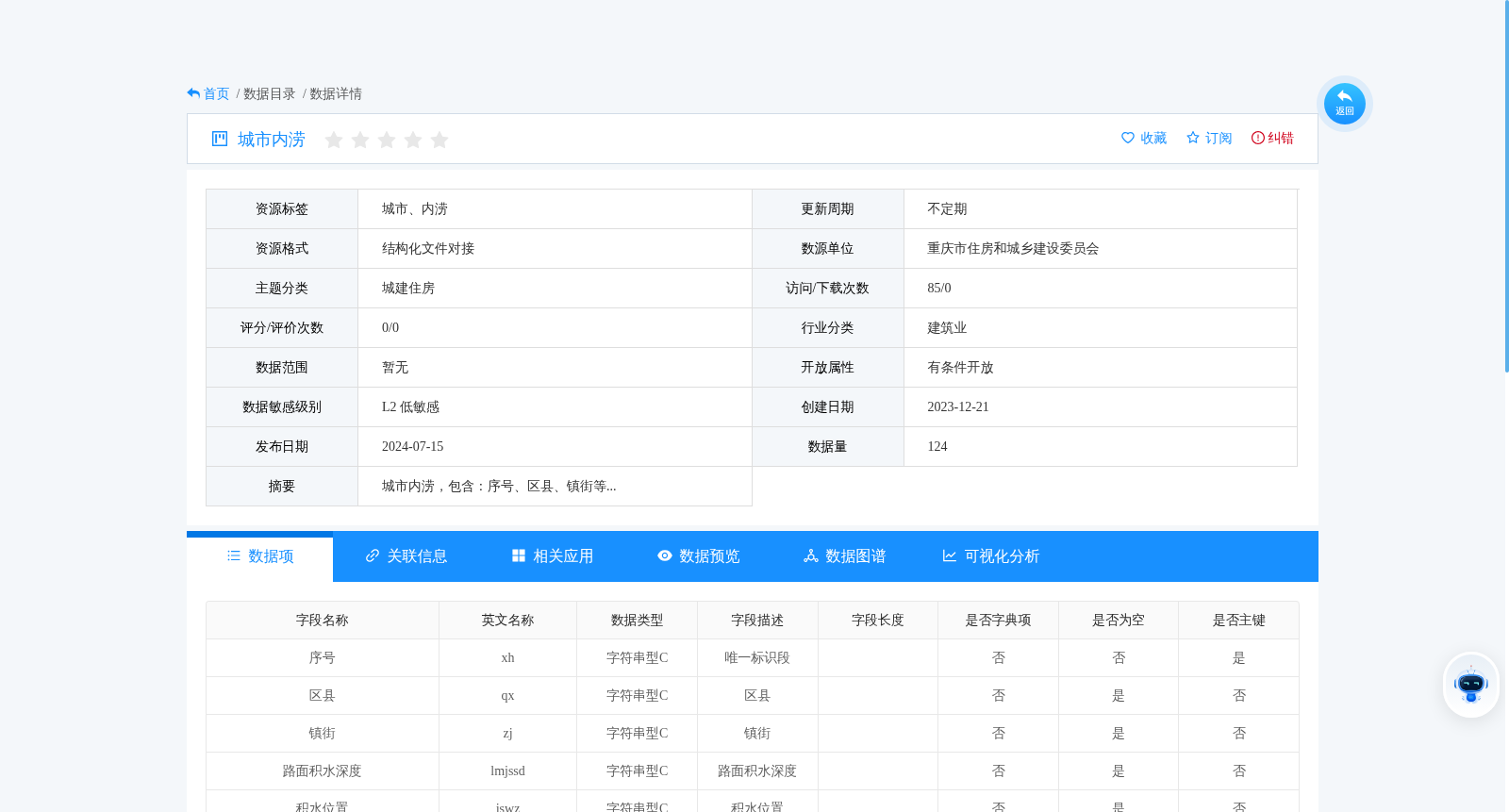Click the 城市内涝 dataset title
The height and width of the screenshot is (812, 1509).
(x=272, y=140)
